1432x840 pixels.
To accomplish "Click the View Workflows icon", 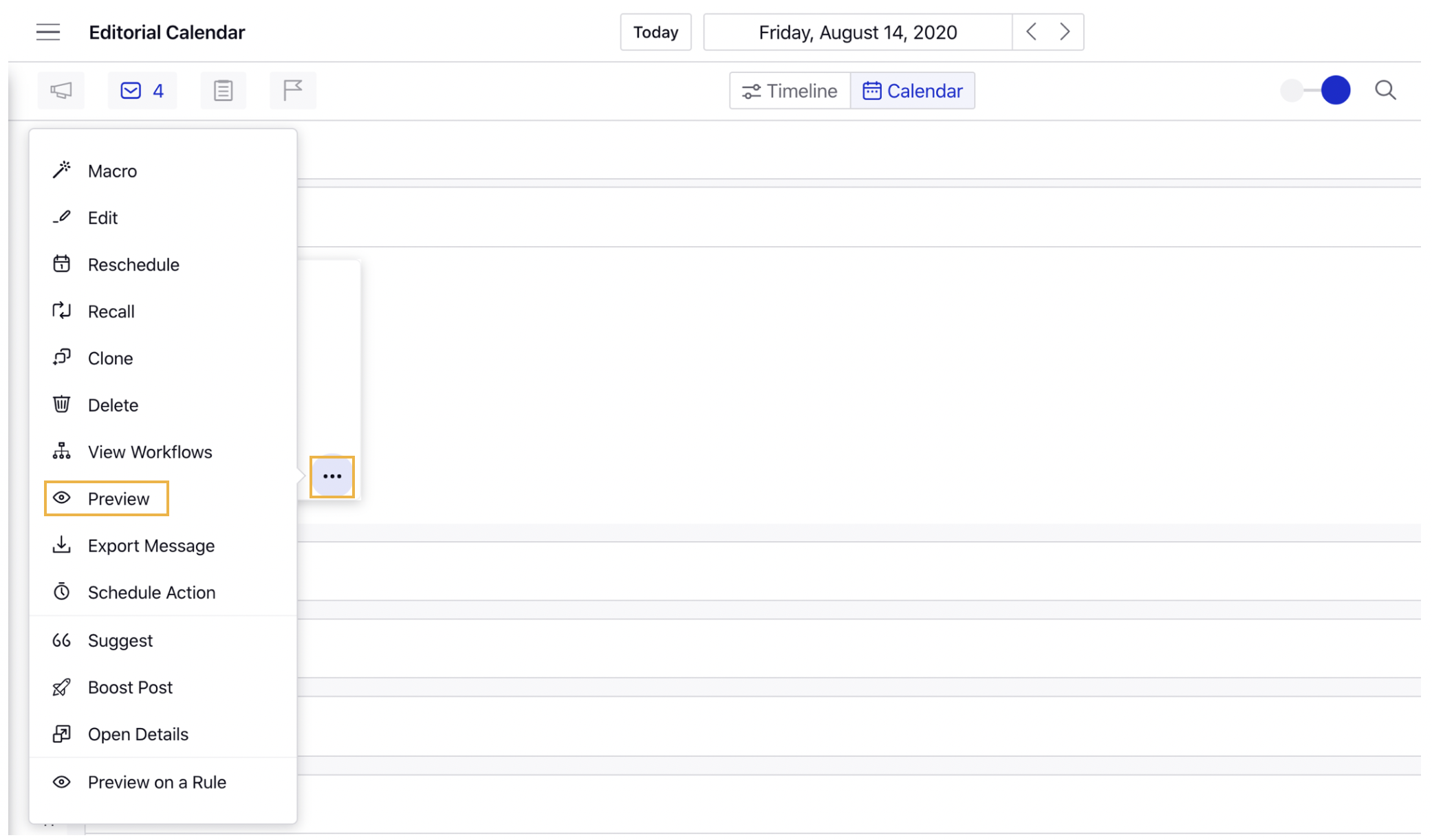I will pos(62,451).
